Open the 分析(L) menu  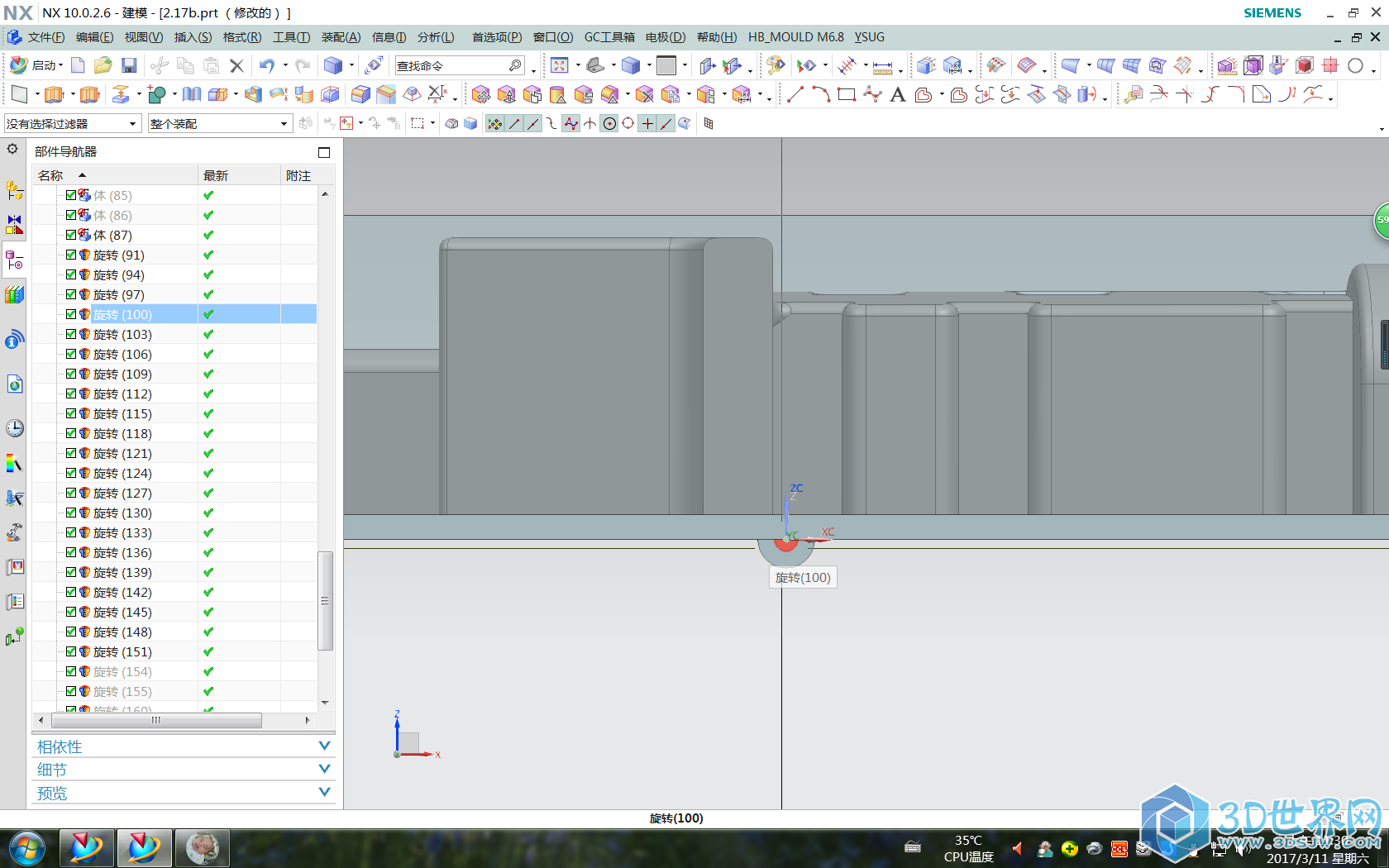[x=436, y=37]
